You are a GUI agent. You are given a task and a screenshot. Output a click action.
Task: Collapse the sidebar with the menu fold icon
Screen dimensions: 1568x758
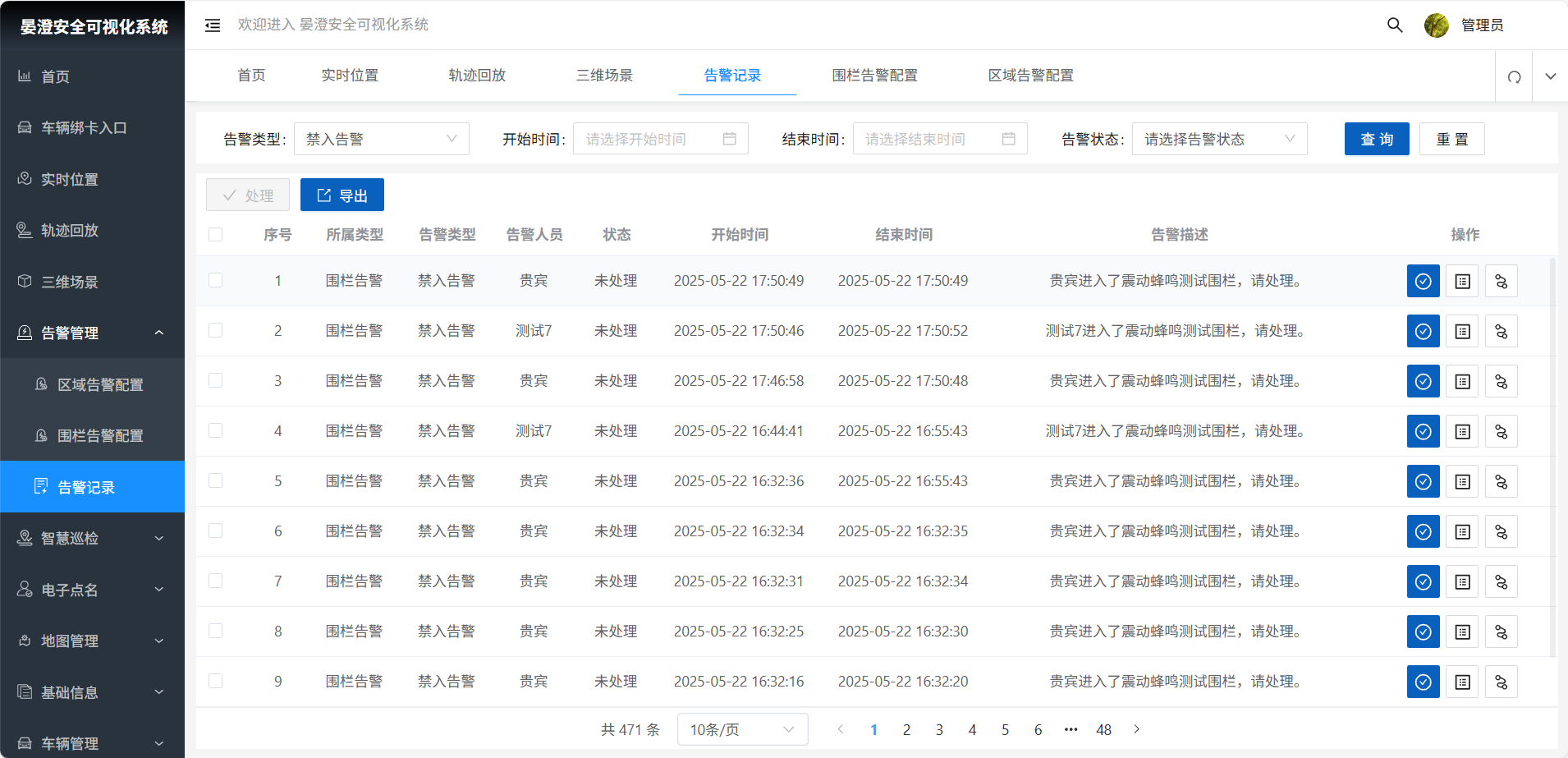coord(213,25)
